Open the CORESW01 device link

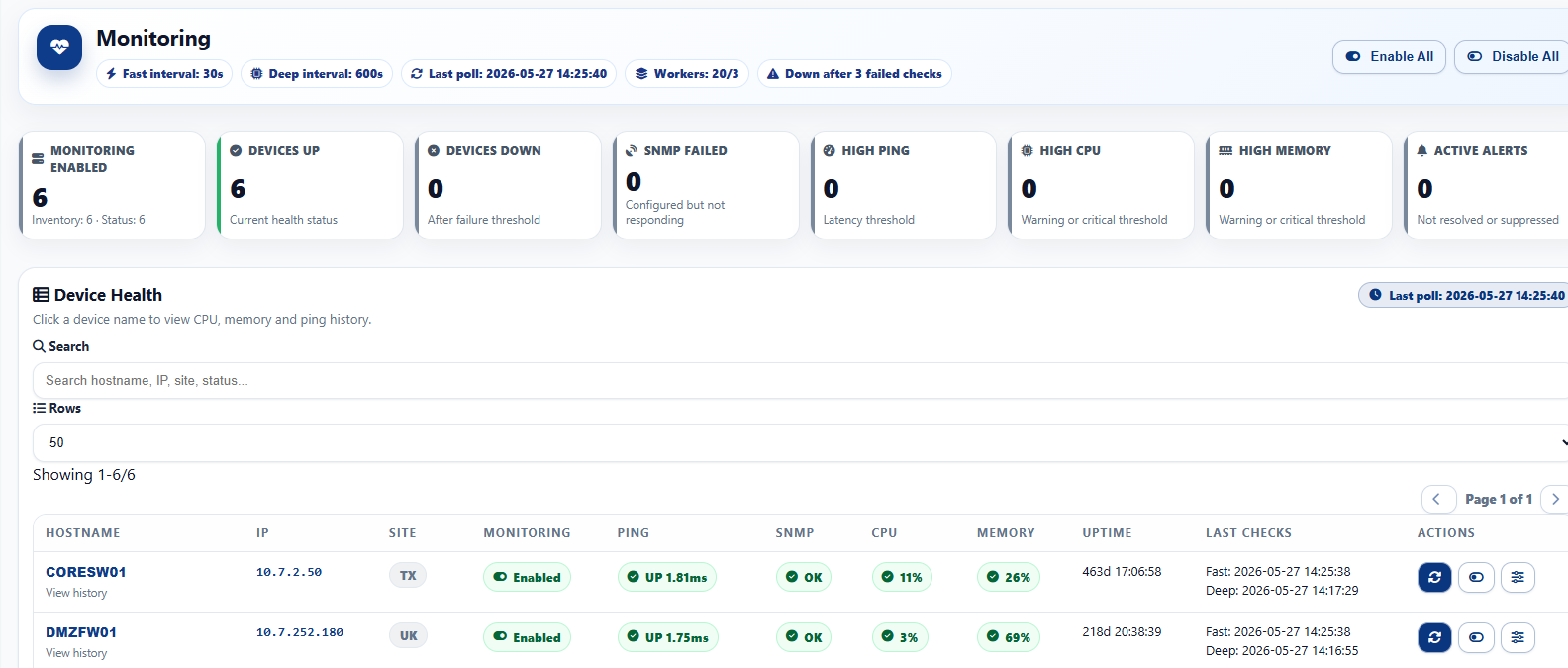pyautogui.click(x=86, y=572)
